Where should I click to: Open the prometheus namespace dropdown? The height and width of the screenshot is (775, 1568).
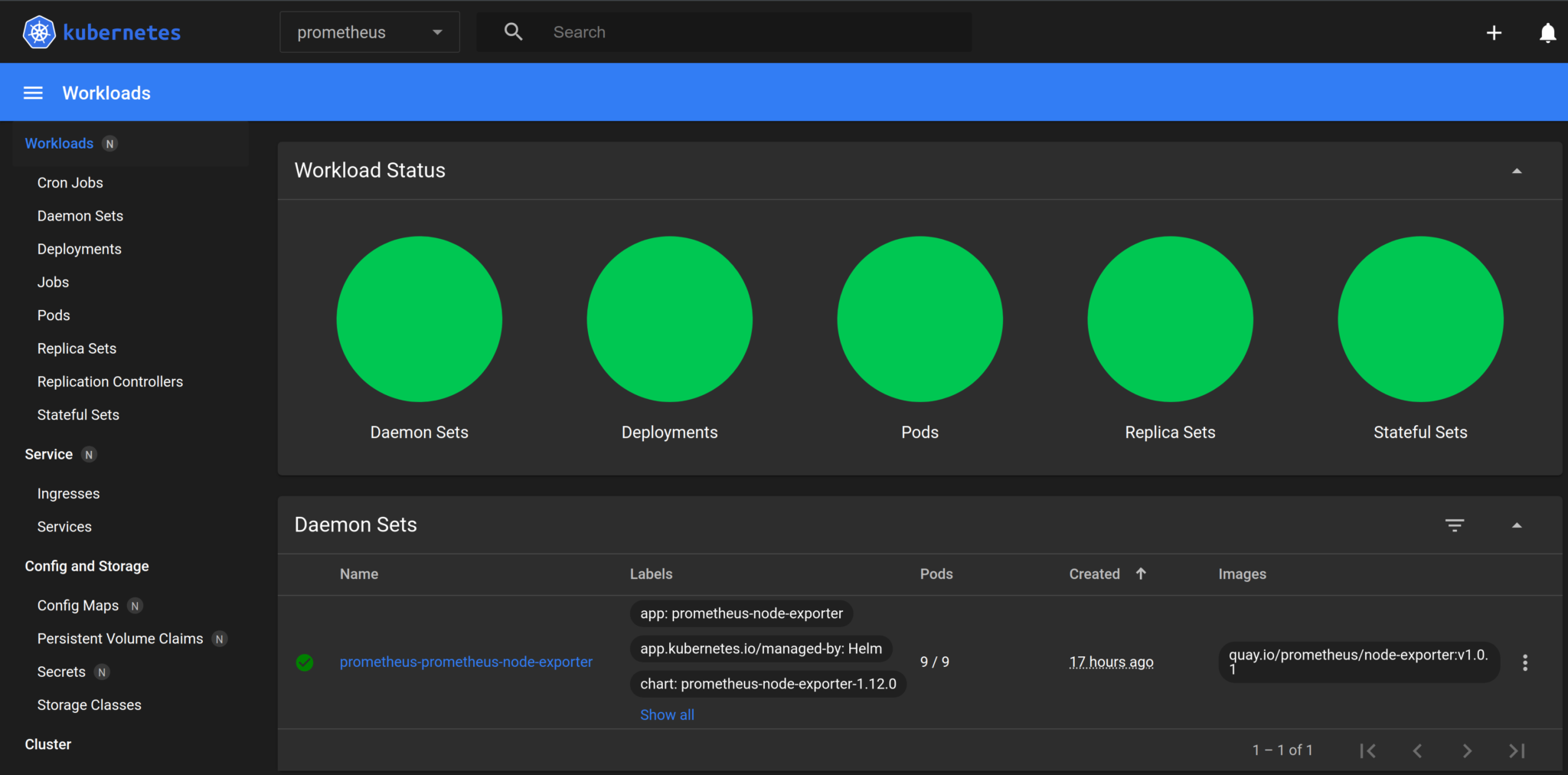pyautogui.click(x=370, y=32)
